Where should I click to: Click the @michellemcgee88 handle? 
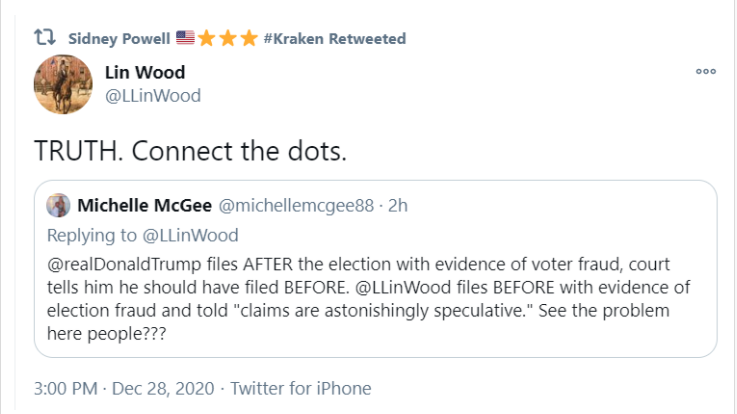pos(296,205)
